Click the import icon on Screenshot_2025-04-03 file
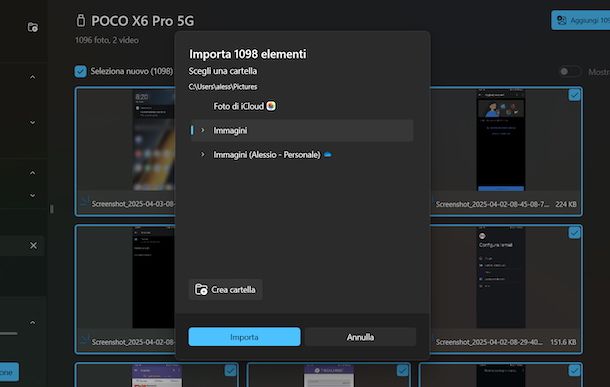This screenshot has width=610, height=387. coord(85,201)
